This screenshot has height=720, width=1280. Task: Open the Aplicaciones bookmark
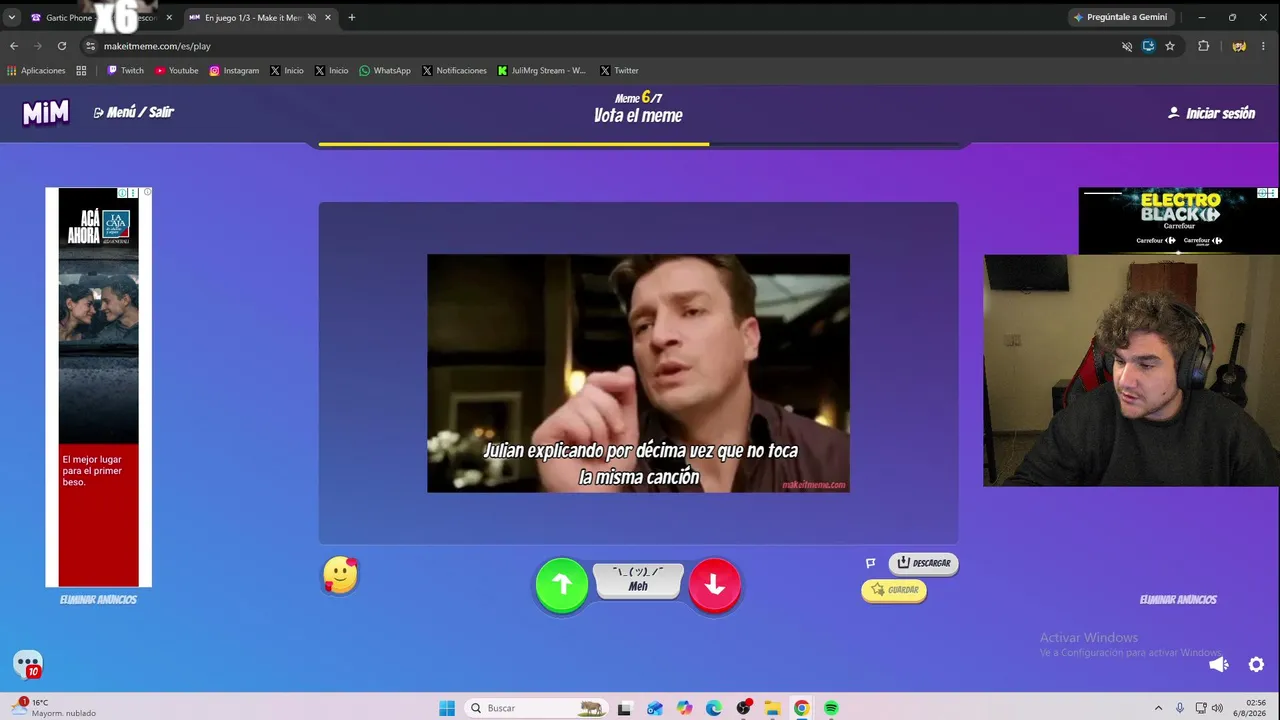point(36,71)
